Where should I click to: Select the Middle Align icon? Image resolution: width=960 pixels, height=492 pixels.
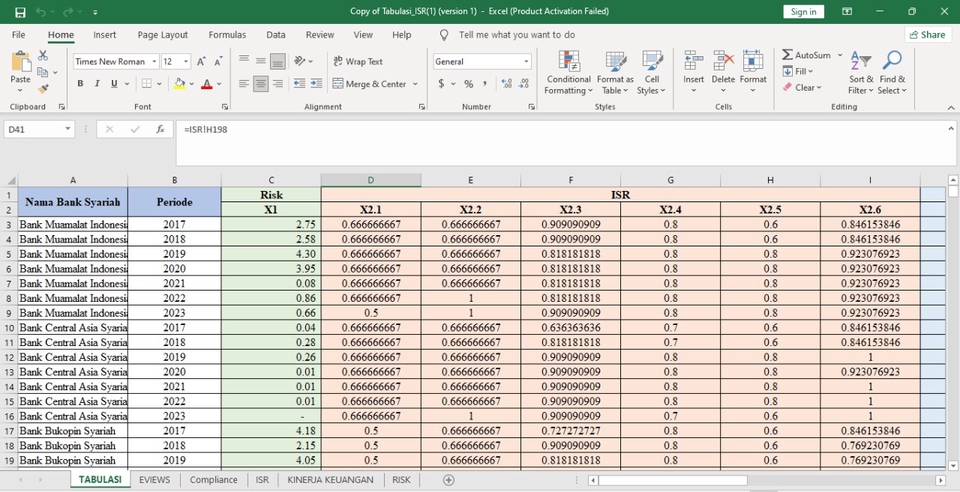(261, 61)
